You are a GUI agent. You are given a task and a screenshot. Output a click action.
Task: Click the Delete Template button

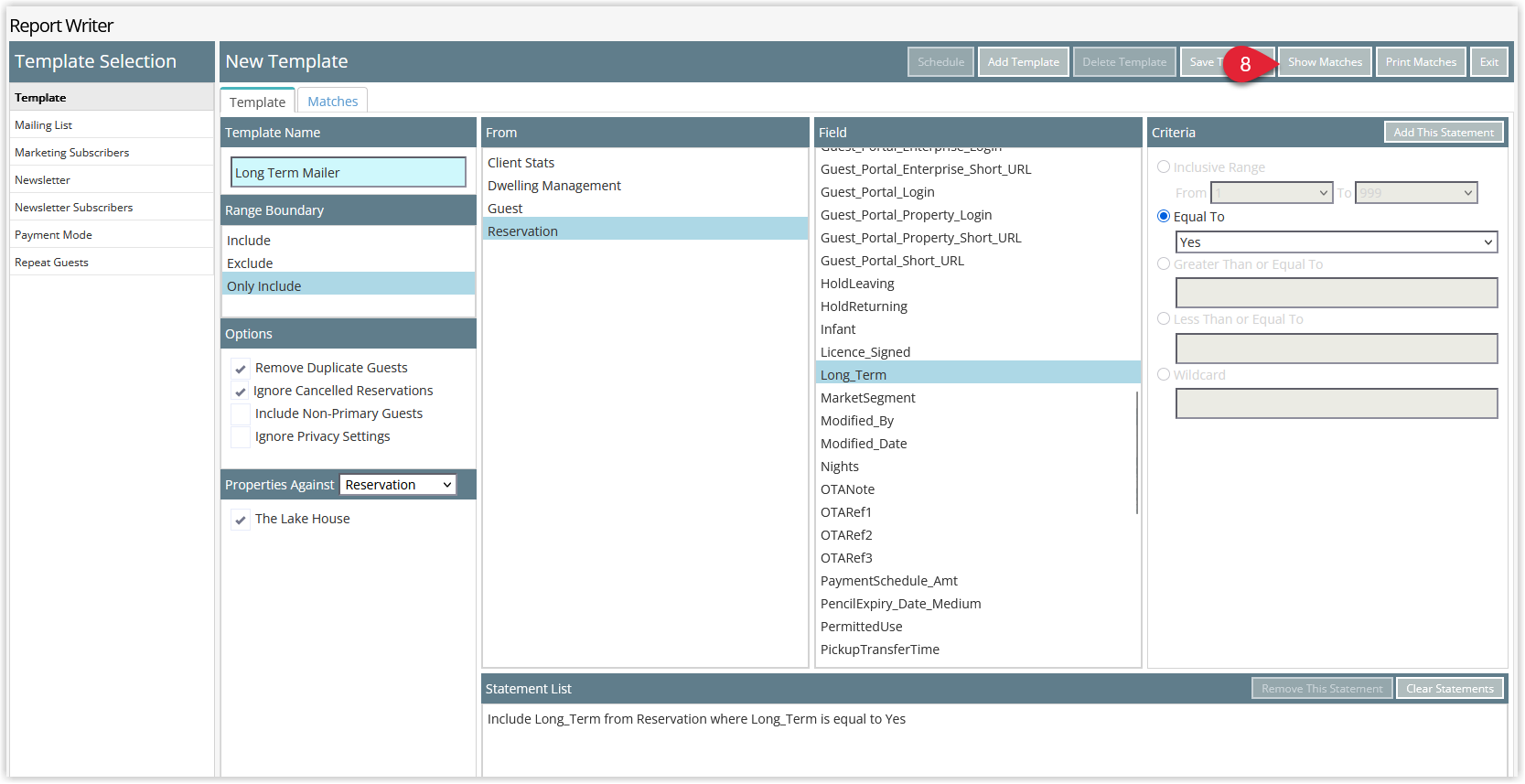(1124, 62)
